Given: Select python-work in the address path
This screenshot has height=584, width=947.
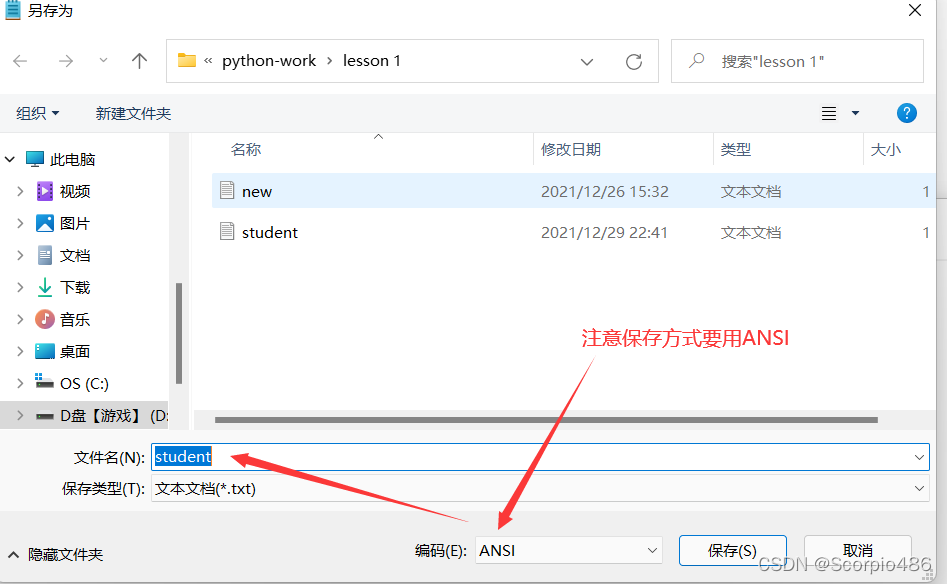Looking at the screenshot, I should coord(269,61).
